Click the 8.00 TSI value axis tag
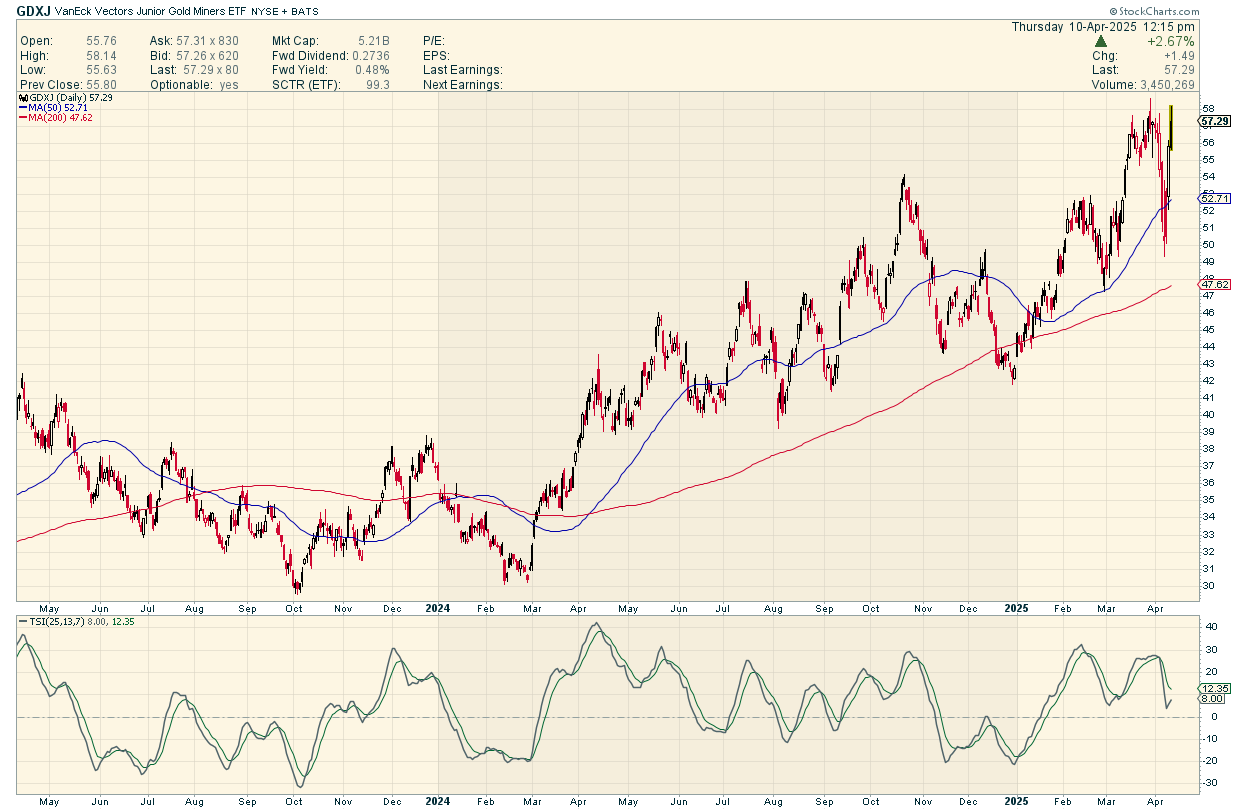The width and height of the screenshot is (1240, 810). tap(1212, 699)
